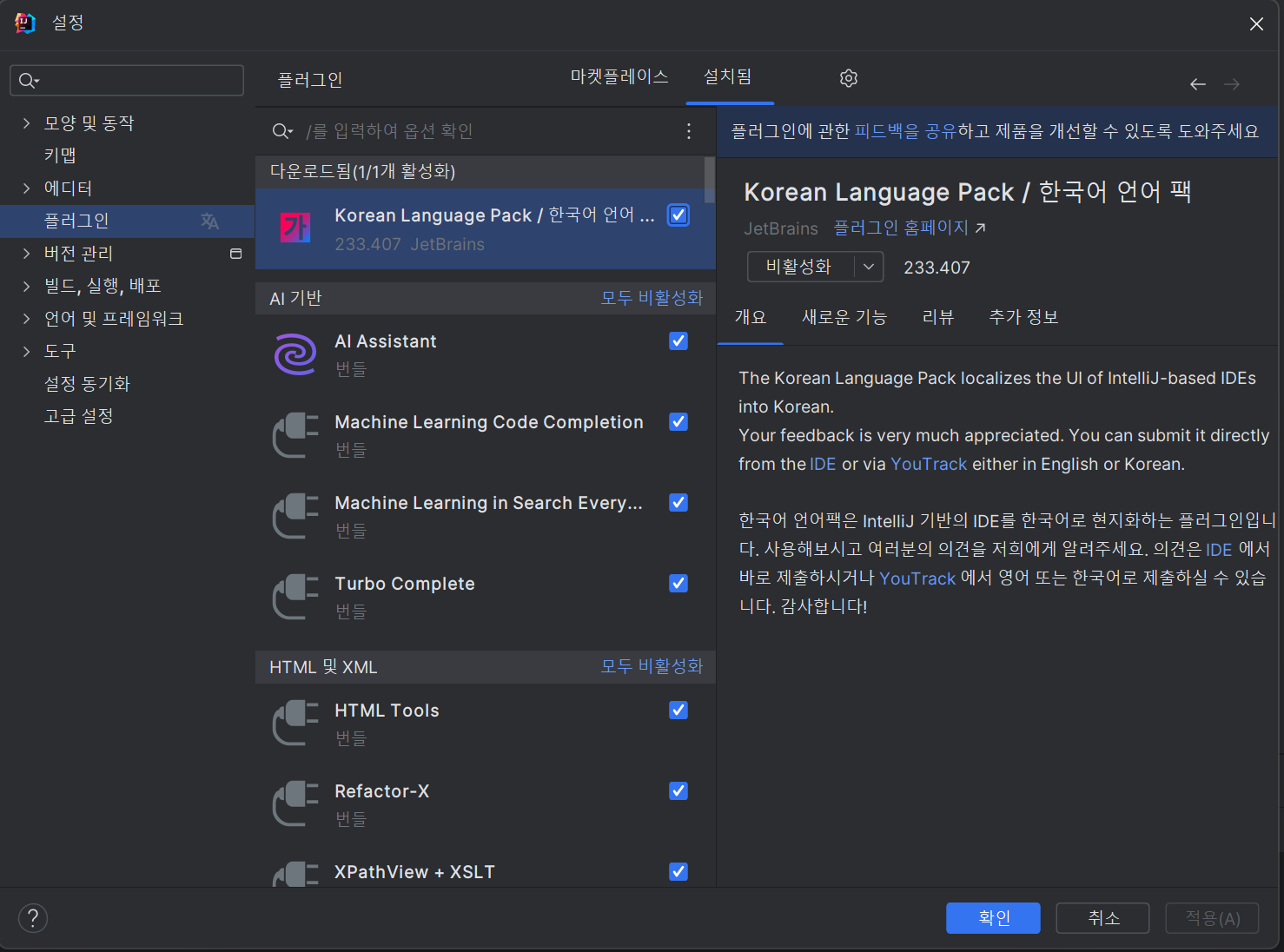Image resolution: width=1284 pixels, height=952 pixels.
Task: Open the 개요 tab
Action: coord(751,317)
